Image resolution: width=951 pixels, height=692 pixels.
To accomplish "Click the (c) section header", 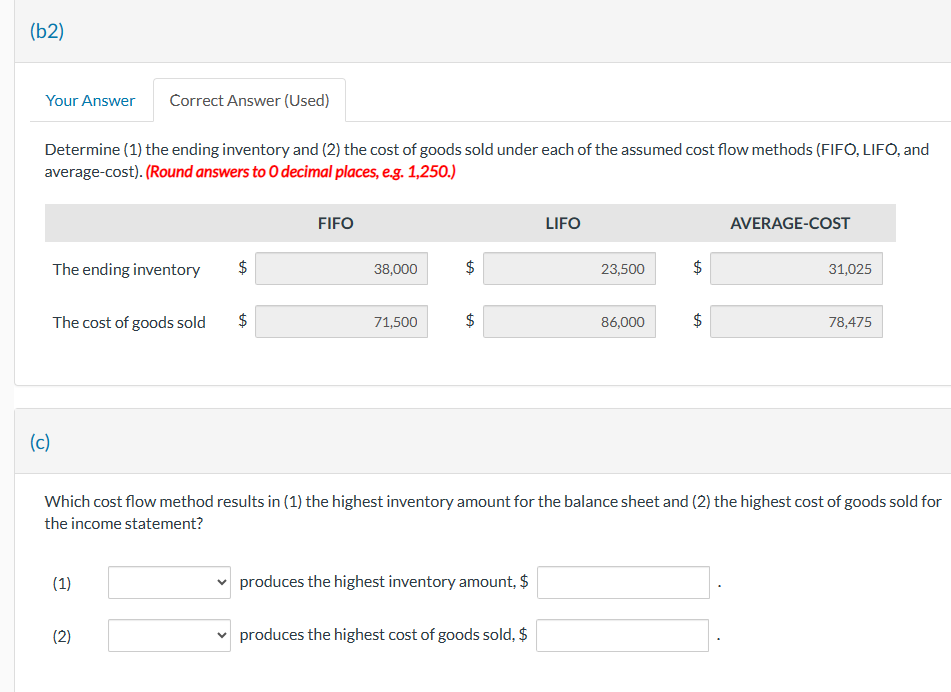I will pyautogui.click(x=38, y=441).
